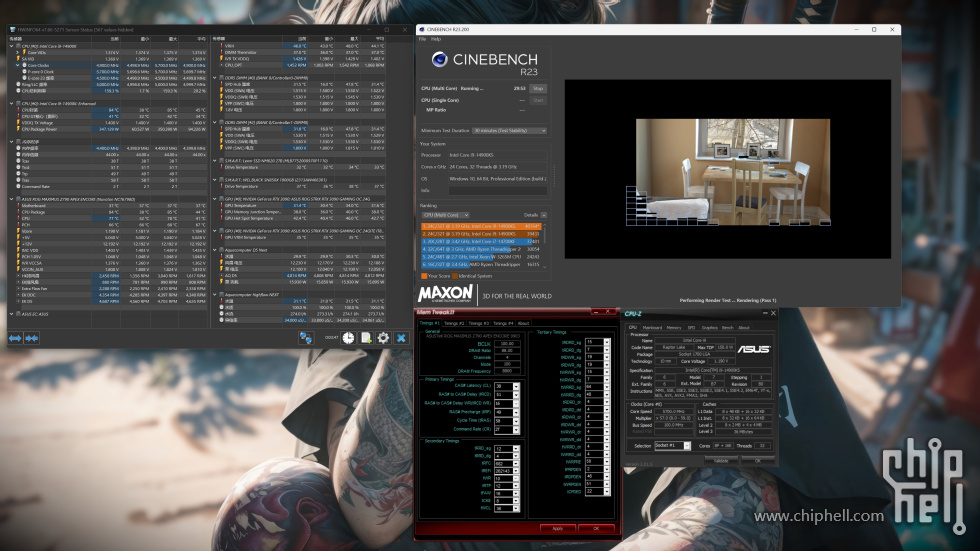Click the ASUS logo in CPU-Z

[754, 349]
